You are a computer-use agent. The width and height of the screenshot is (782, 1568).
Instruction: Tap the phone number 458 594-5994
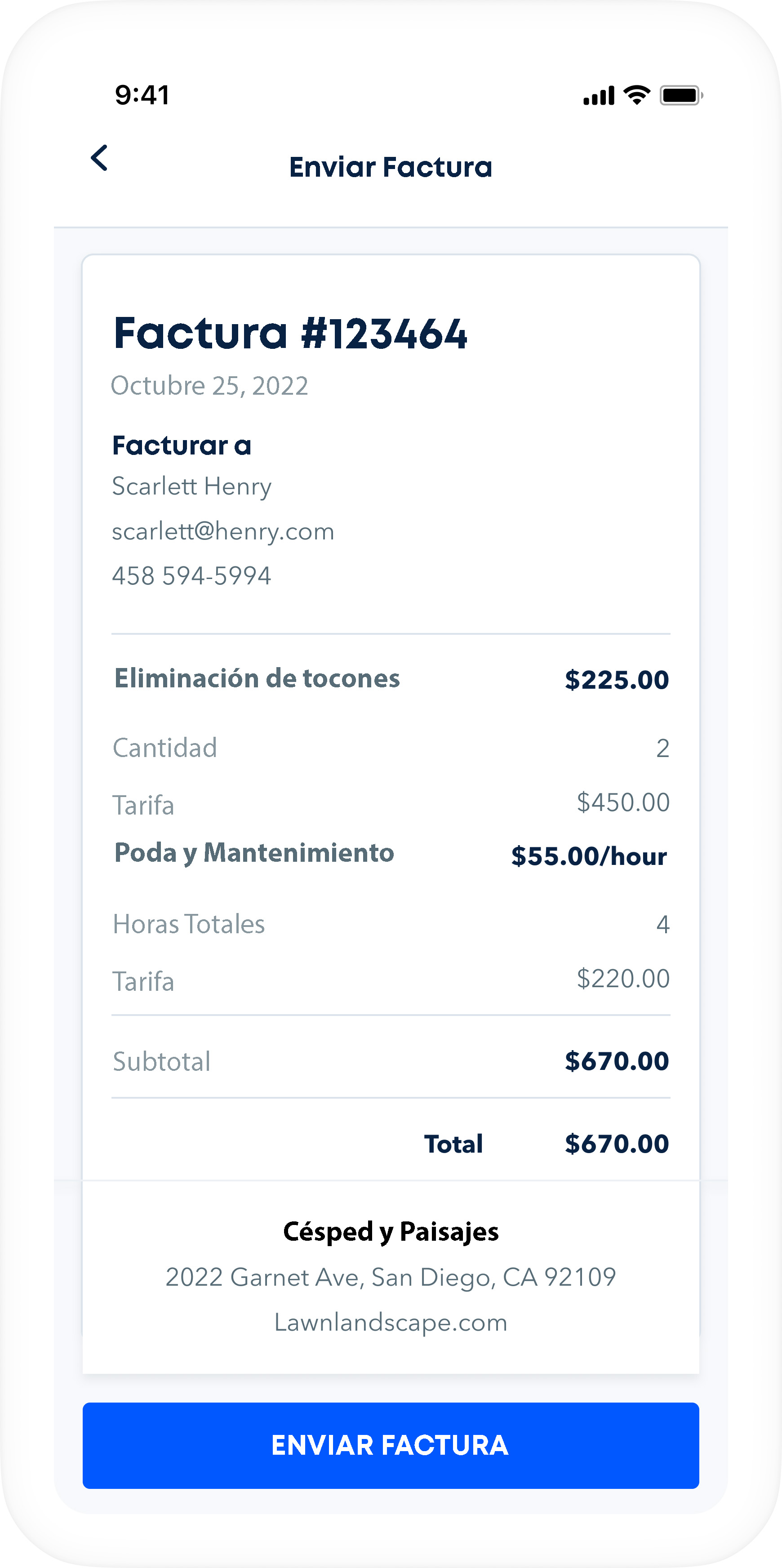coord(192,576)
